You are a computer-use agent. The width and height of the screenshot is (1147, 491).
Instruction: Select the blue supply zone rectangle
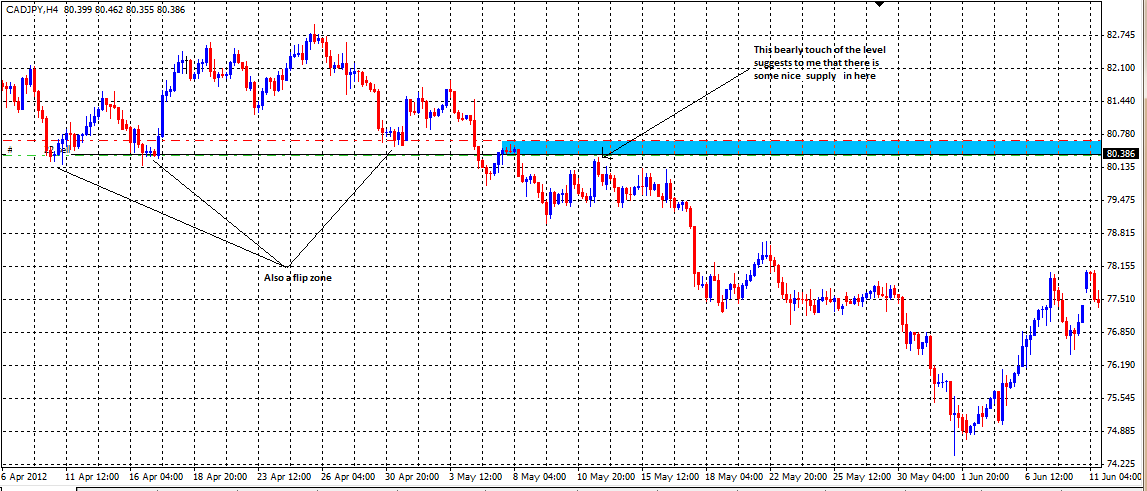pos(800,148)
